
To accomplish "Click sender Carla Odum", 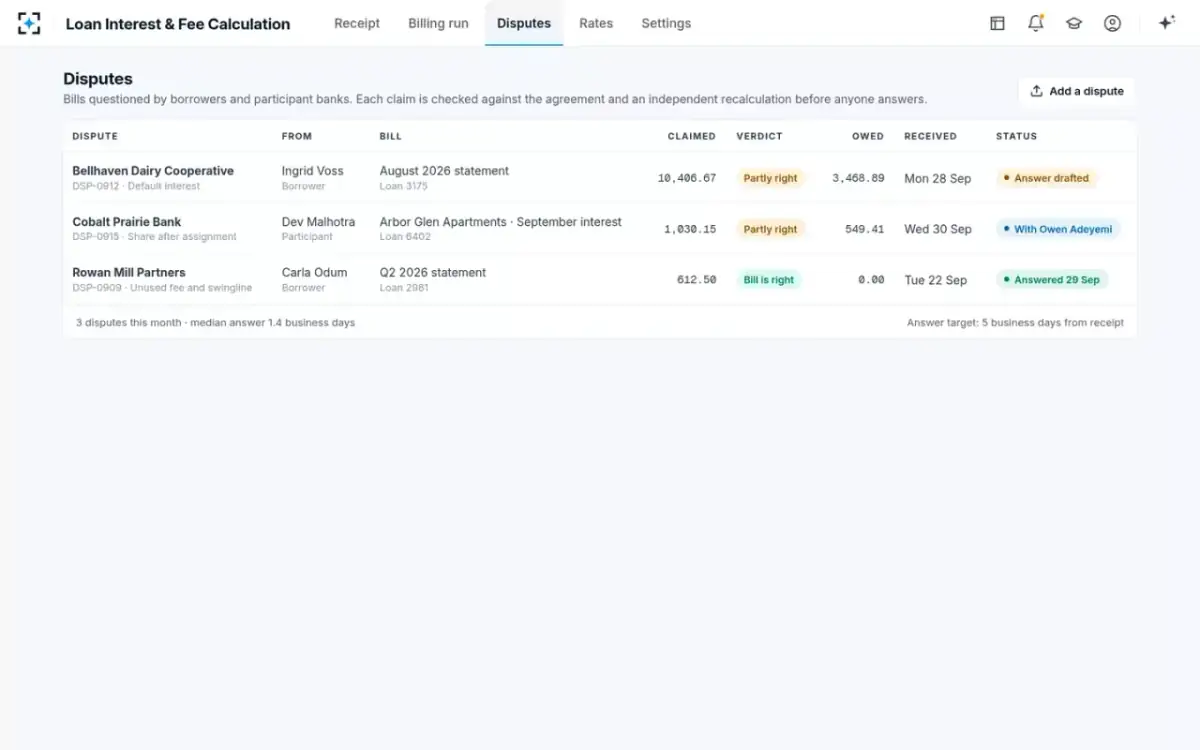I will pos(315,272).
